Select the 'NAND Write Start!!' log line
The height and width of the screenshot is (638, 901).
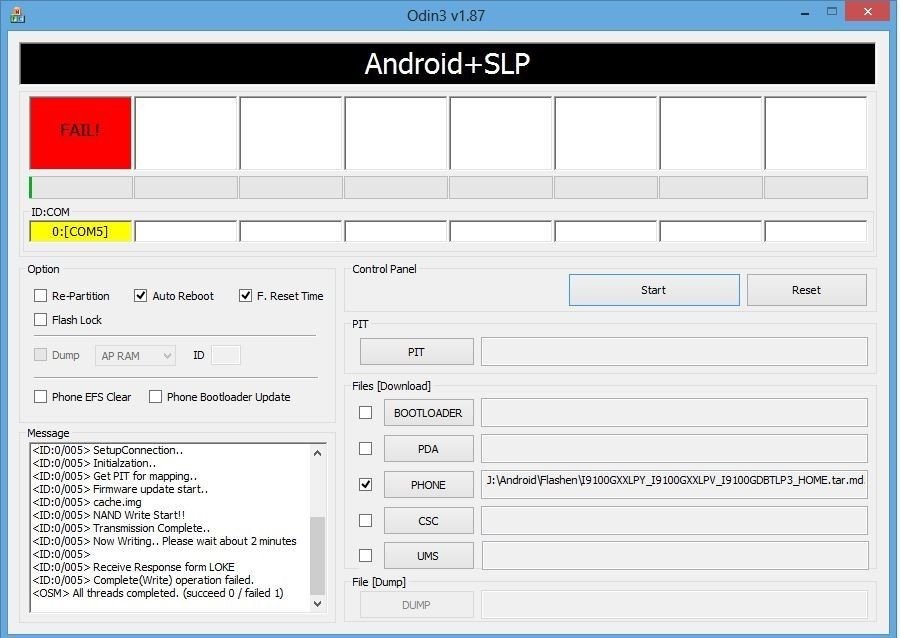click(109, 515)
